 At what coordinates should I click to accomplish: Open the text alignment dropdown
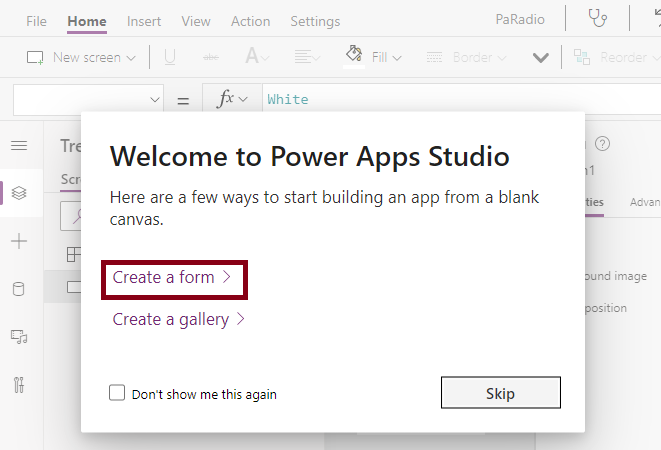(x=307, y=57)
